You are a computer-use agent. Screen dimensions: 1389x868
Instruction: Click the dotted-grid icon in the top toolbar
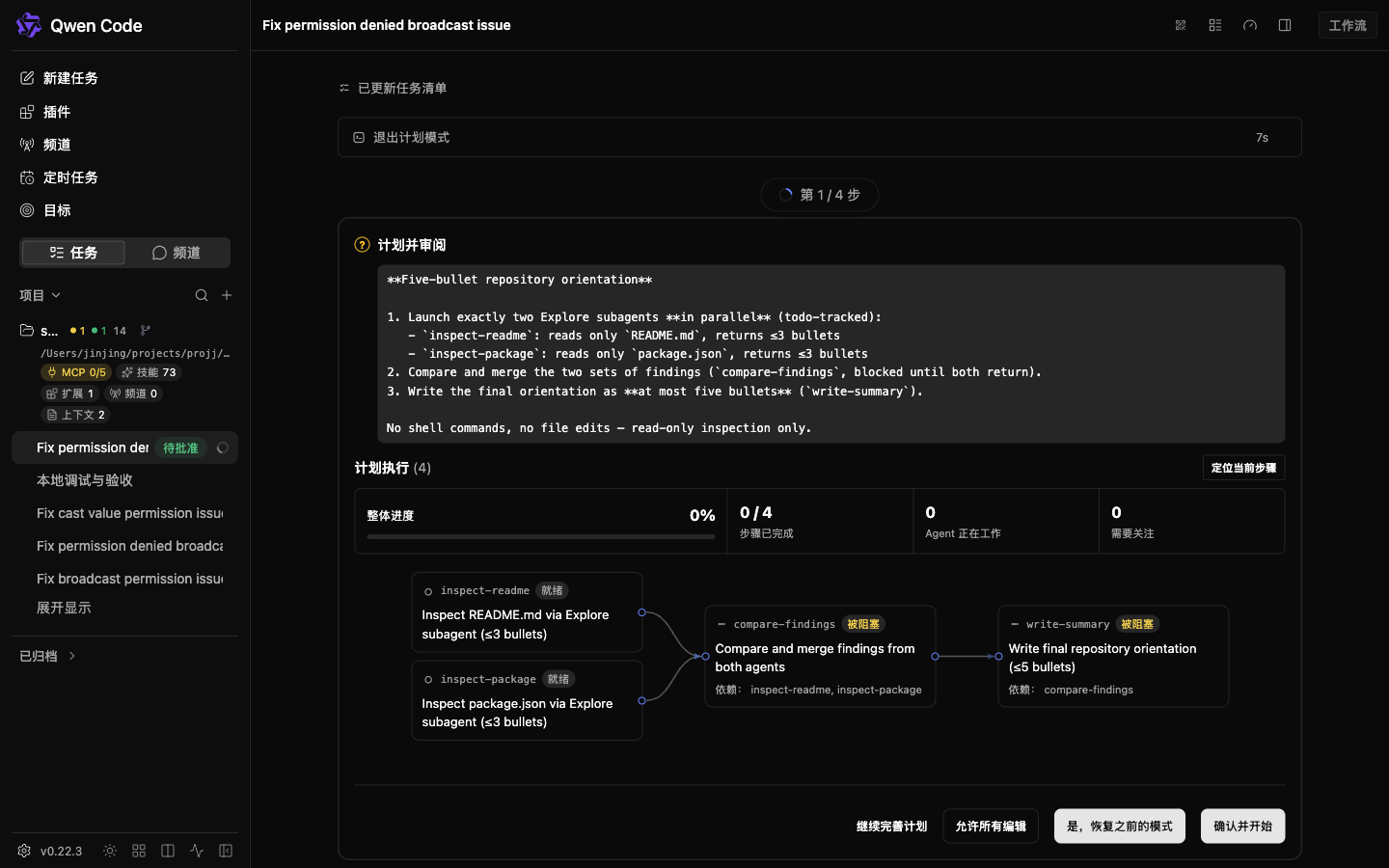point(1181,25)
